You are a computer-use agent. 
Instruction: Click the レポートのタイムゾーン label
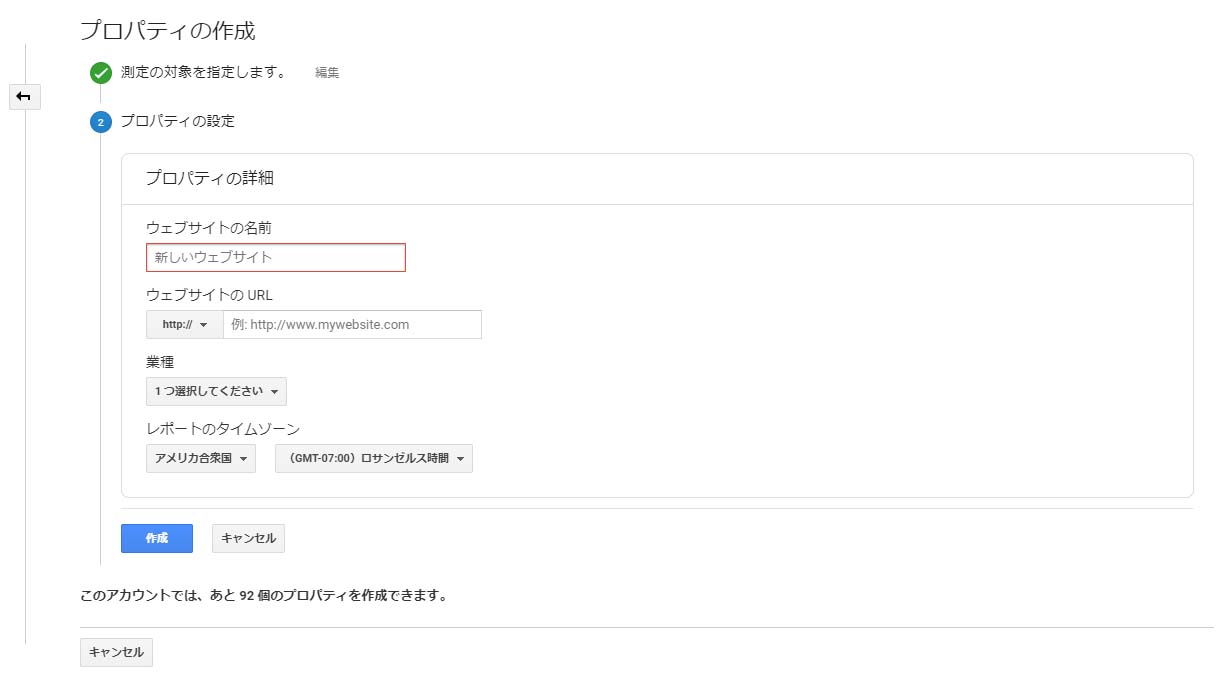[x=223, y=429]
